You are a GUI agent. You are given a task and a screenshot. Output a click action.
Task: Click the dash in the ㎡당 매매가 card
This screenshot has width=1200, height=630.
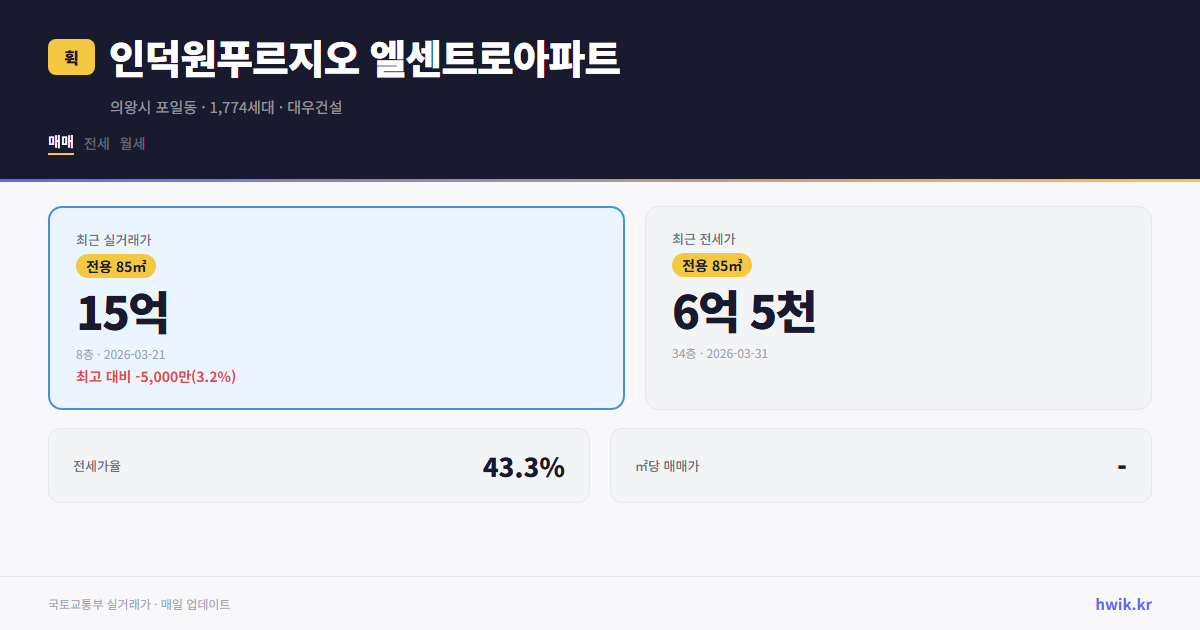point(1123,465)
